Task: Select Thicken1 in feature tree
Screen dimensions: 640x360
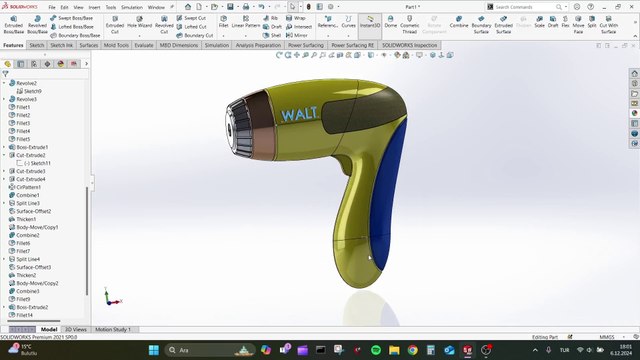Action: pos(22,219)
